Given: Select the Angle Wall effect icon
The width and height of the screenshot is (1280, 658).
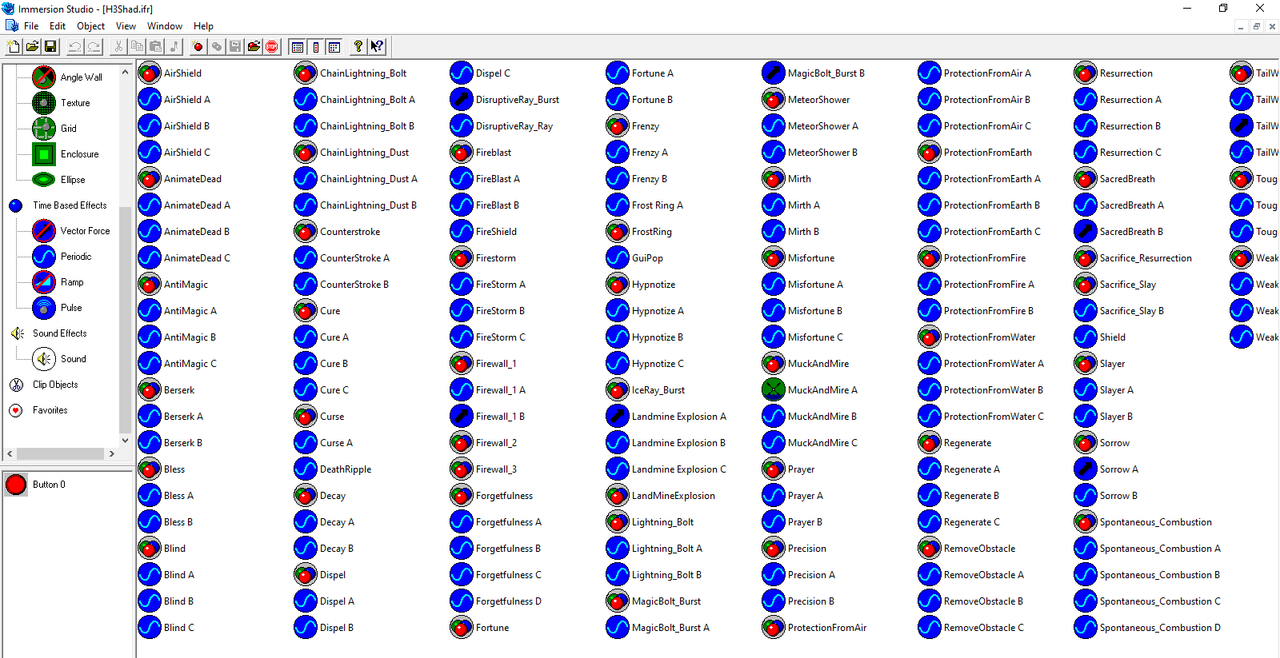Looking at the screenshot, I should coord(44,77).
